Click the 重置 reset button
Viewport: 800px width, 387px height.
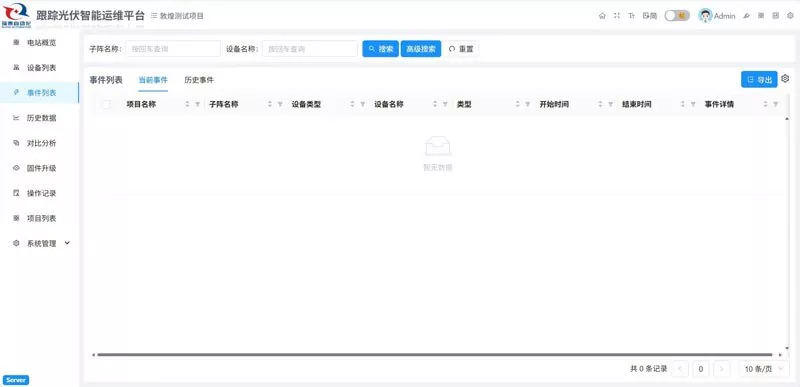pos(461,49)
